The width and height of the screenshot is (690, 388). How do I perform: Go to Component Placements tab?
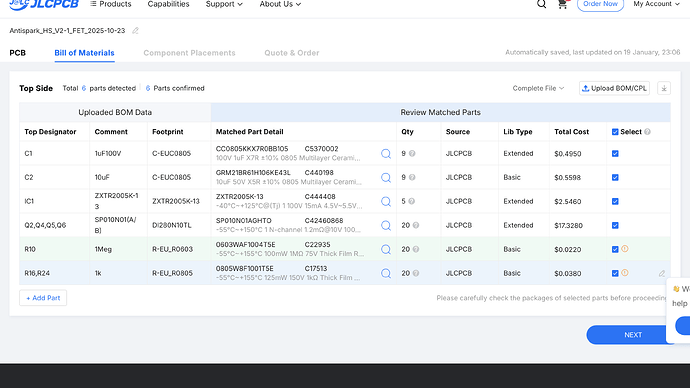pyautogui.click(x=189, y=53)
